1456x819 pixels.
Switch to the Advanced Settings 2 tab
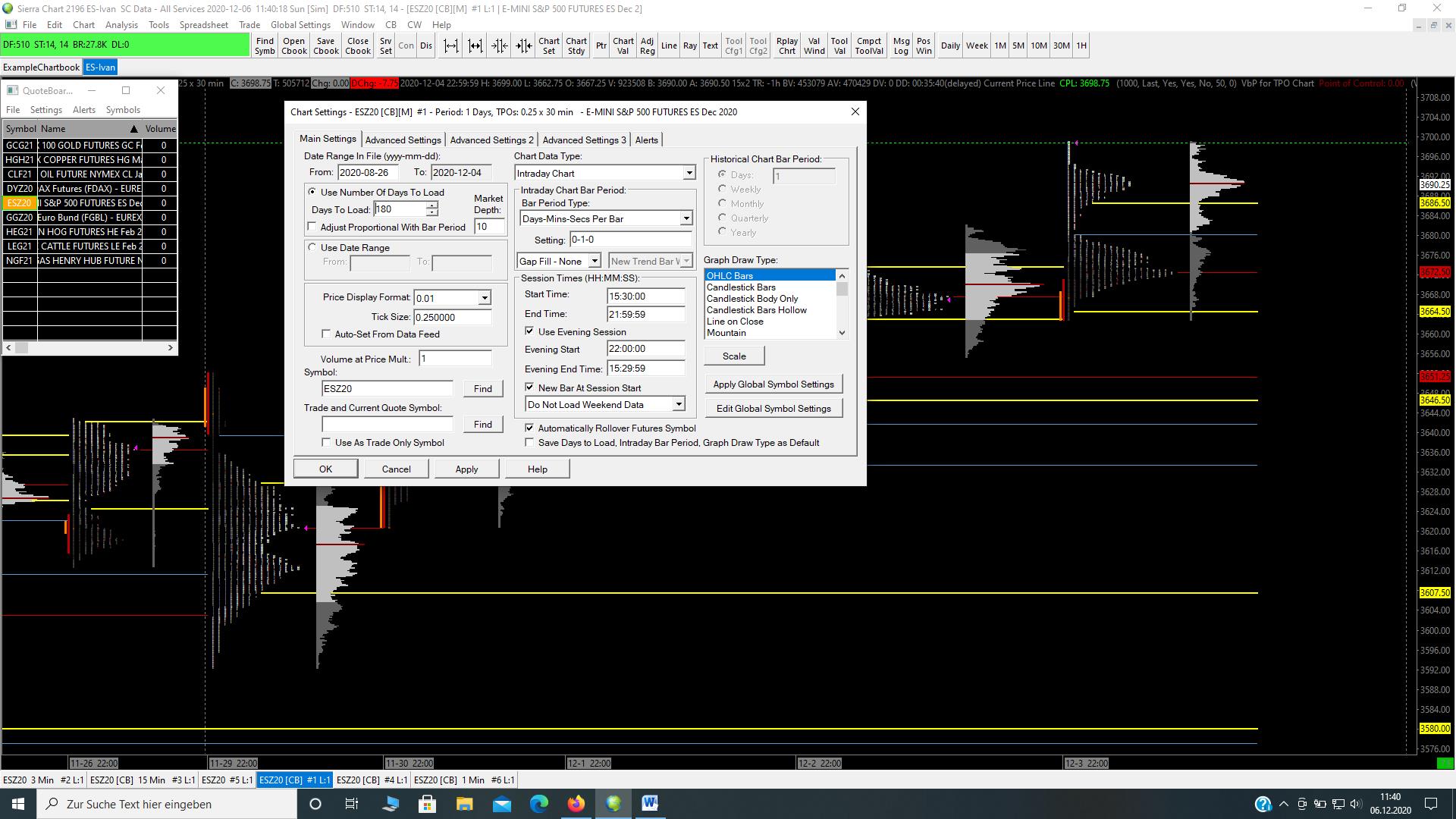(491, 140)
